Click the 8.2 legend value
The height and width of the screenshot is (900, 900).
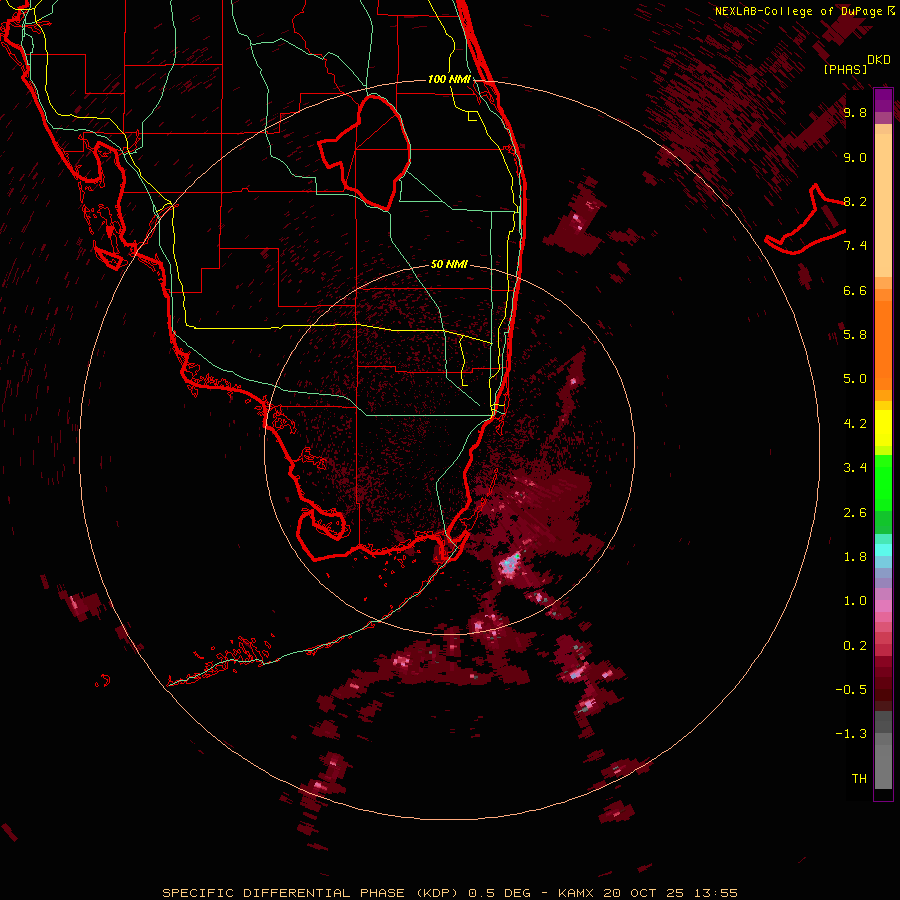pos(855,201)
